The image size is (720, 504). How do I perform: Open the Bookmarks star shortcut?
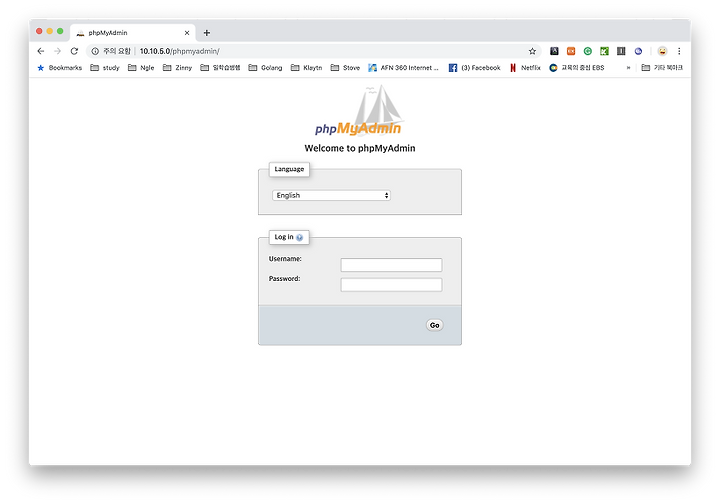click(x=59, y=67)
